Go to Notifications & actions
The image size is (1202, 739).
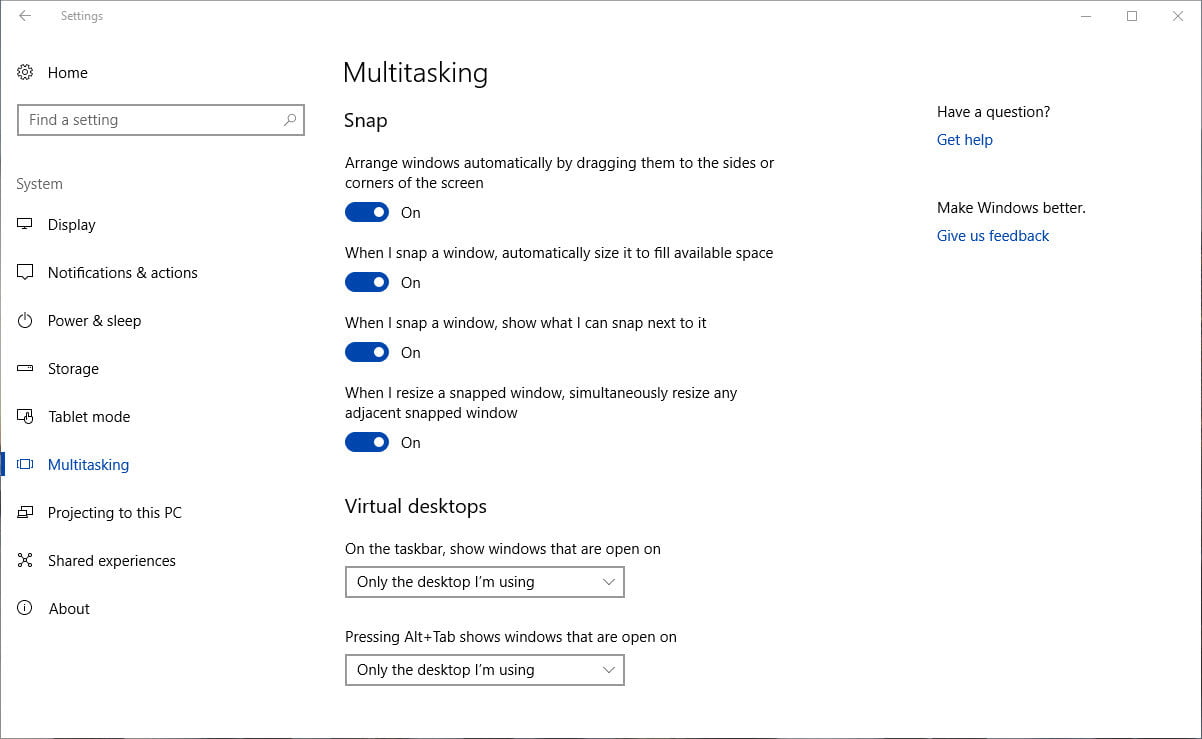tap(123, 272)
